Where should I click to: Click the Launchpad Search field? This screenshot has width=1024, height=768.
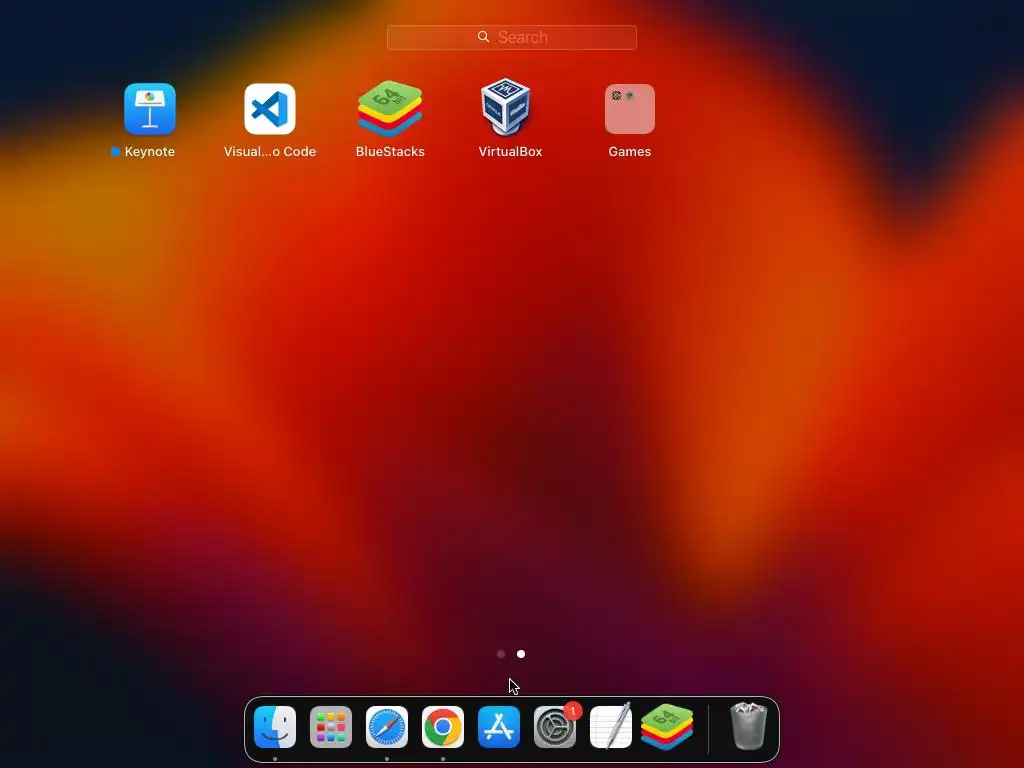pos(511,37)
